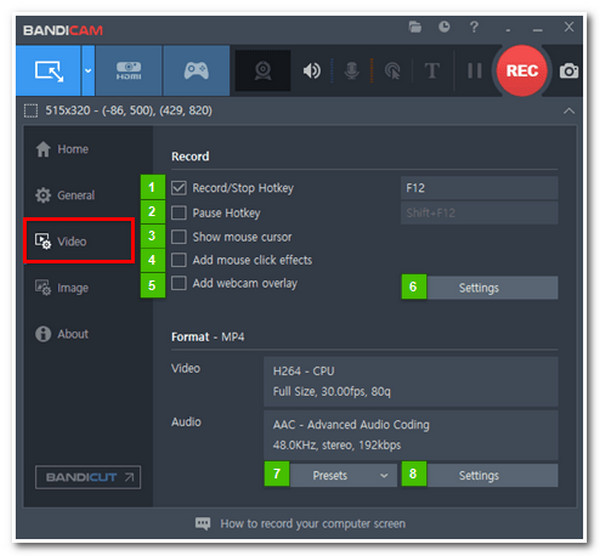600x556 pixels.
Task: Start recording with the REC button
Action: tap(522, 71)
